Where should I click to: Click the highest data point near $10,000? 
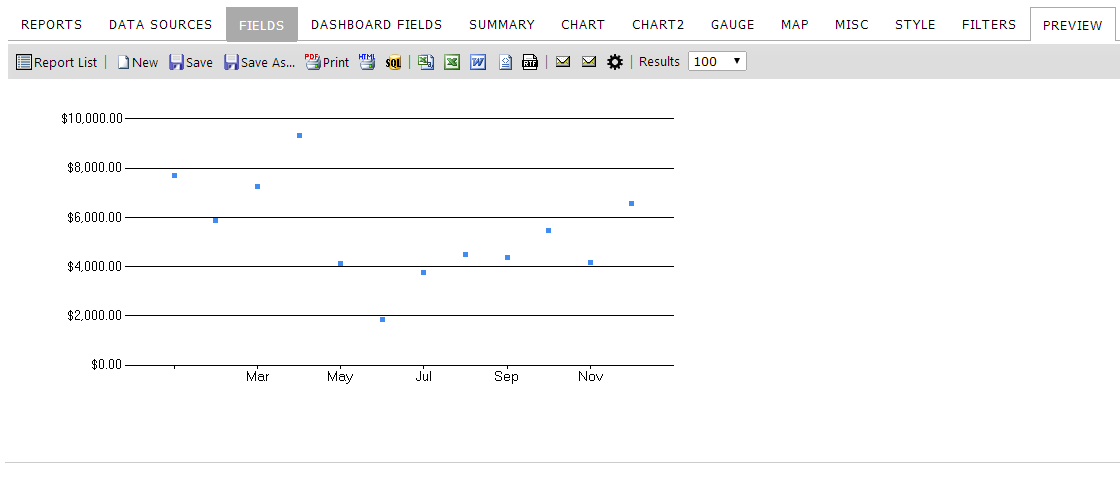click(299, 135)
